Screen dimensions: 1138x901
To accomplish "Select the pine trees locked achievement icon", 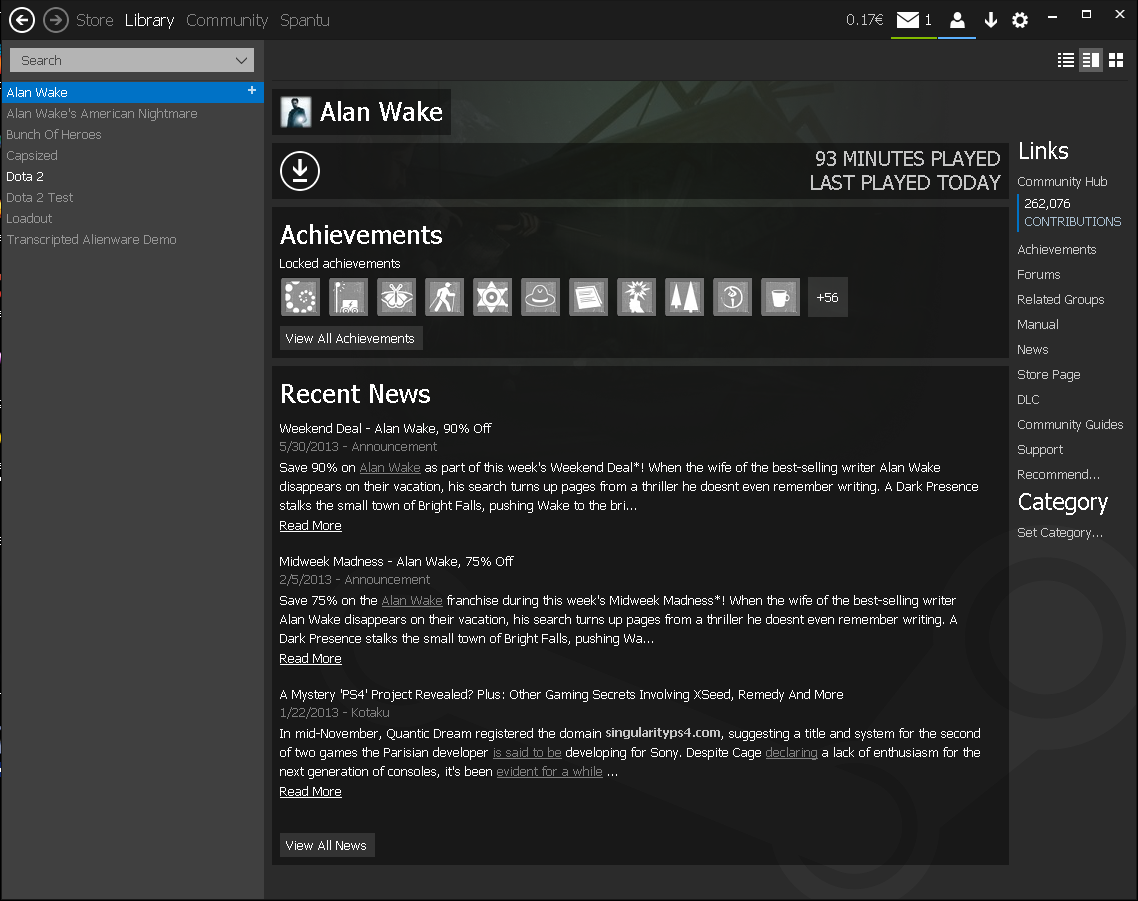I will click(x=684, y=297).
